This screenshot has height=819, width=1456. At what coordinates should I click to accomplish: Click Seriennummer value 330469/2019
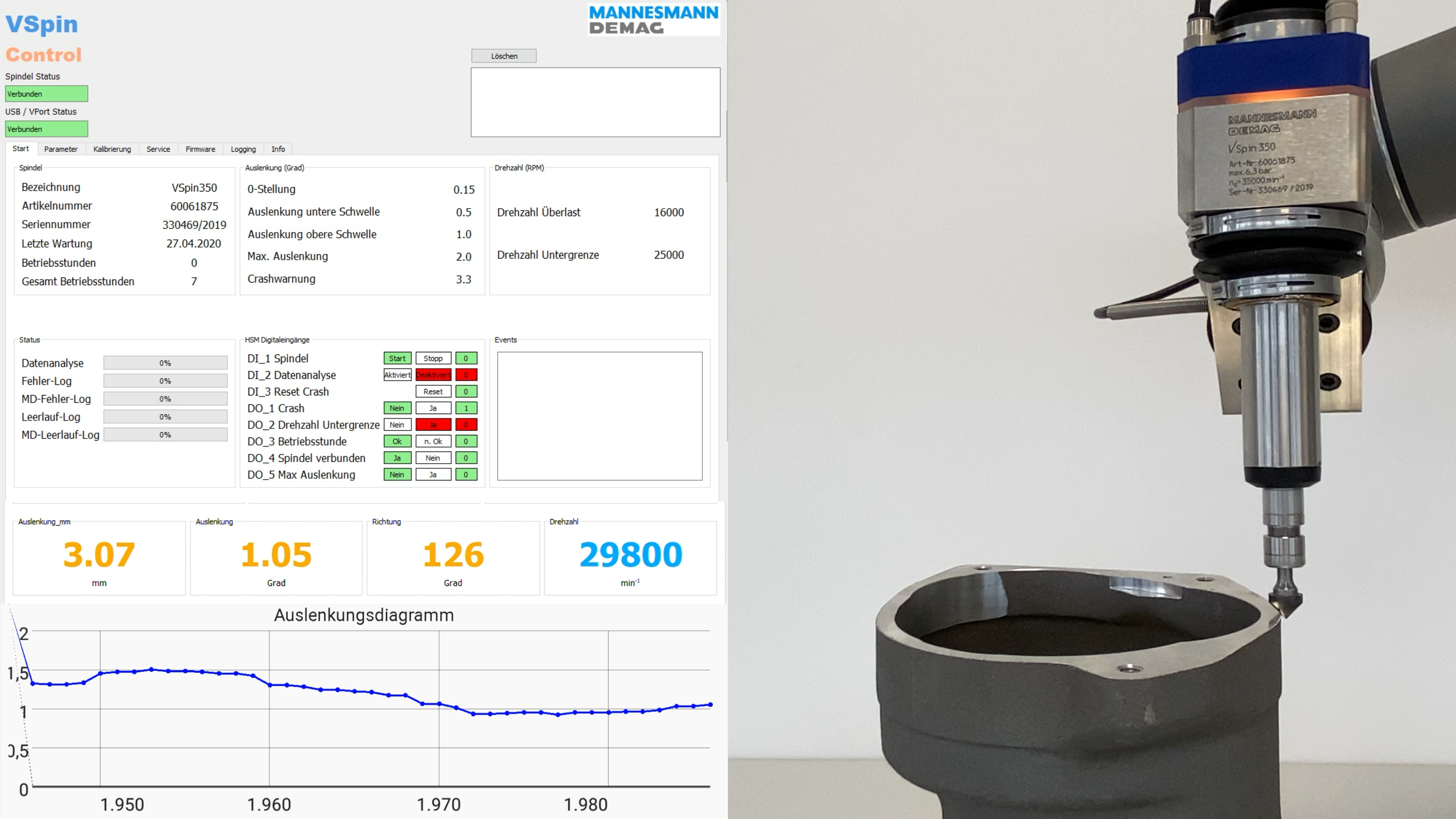coord(195,225)
